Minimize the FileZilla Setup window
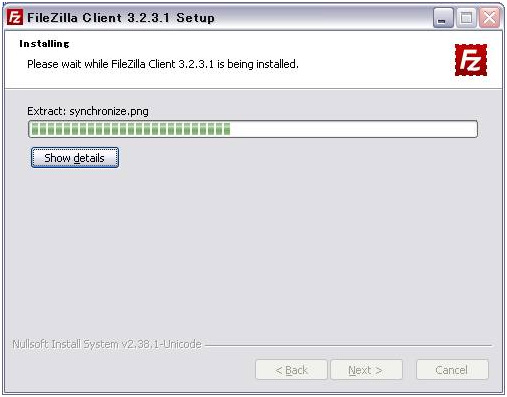 point(443,18)
